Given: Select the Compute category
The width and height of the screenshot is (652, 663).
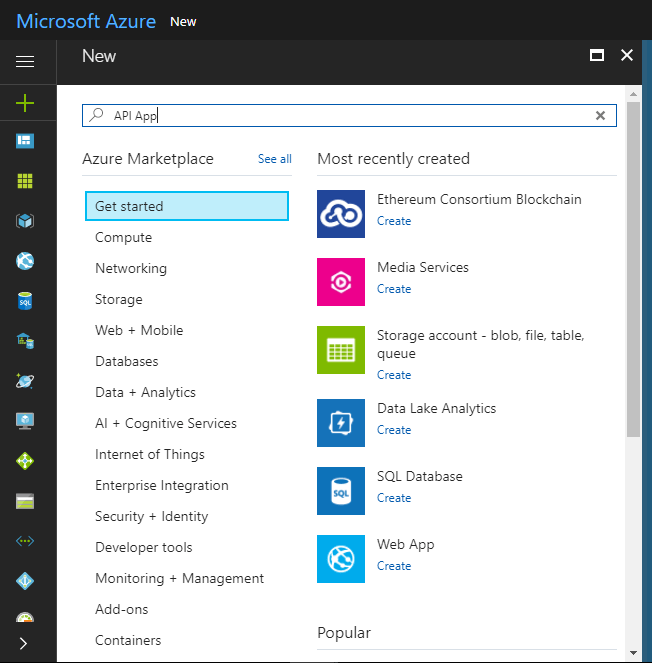Looking at the screenshot, I should coord(124,238).
